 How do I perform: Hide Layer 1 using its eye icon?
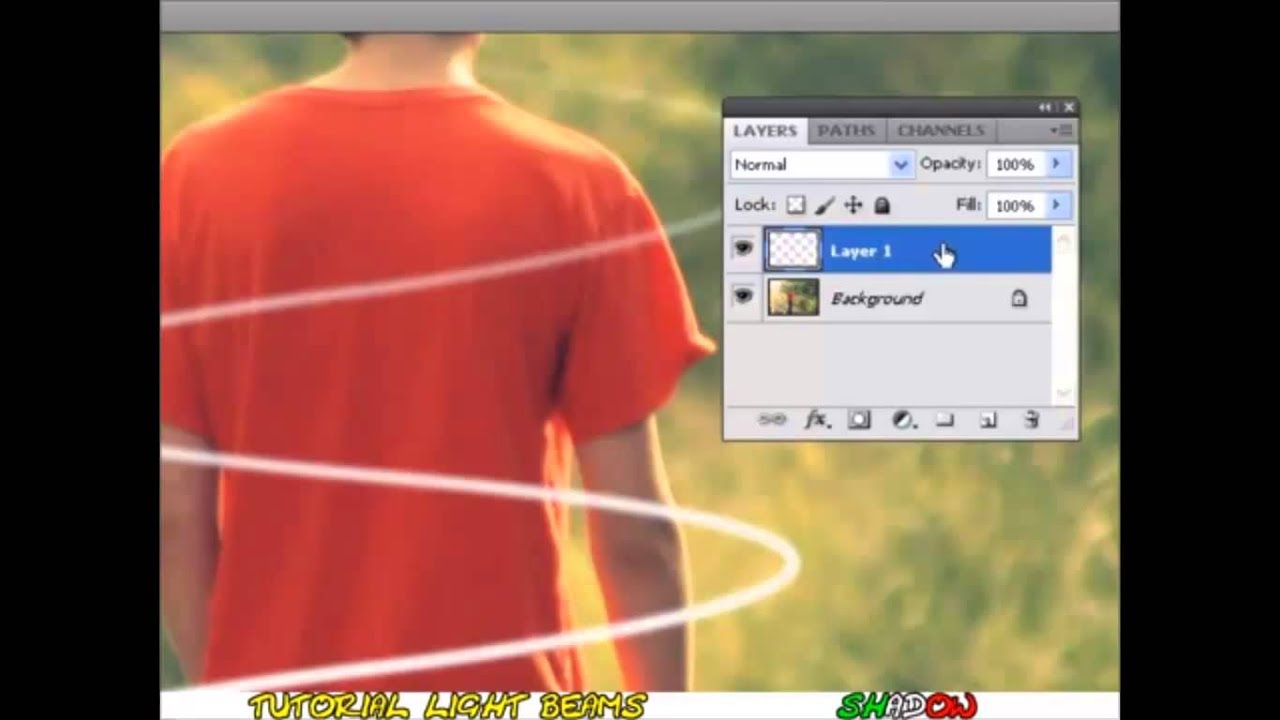743,249
